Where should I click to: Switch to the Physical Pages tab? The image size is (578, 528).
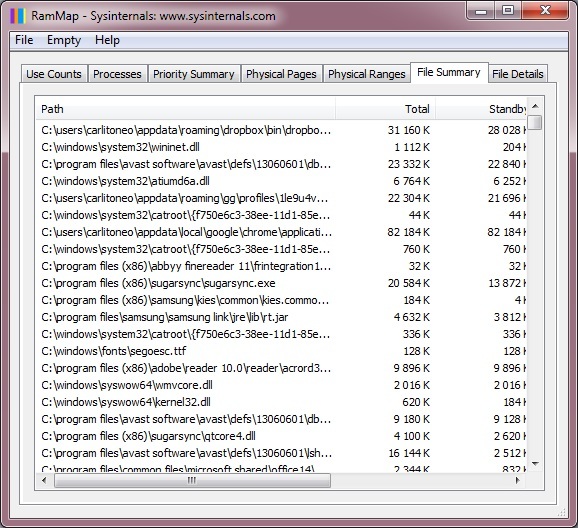coord(281,74)
